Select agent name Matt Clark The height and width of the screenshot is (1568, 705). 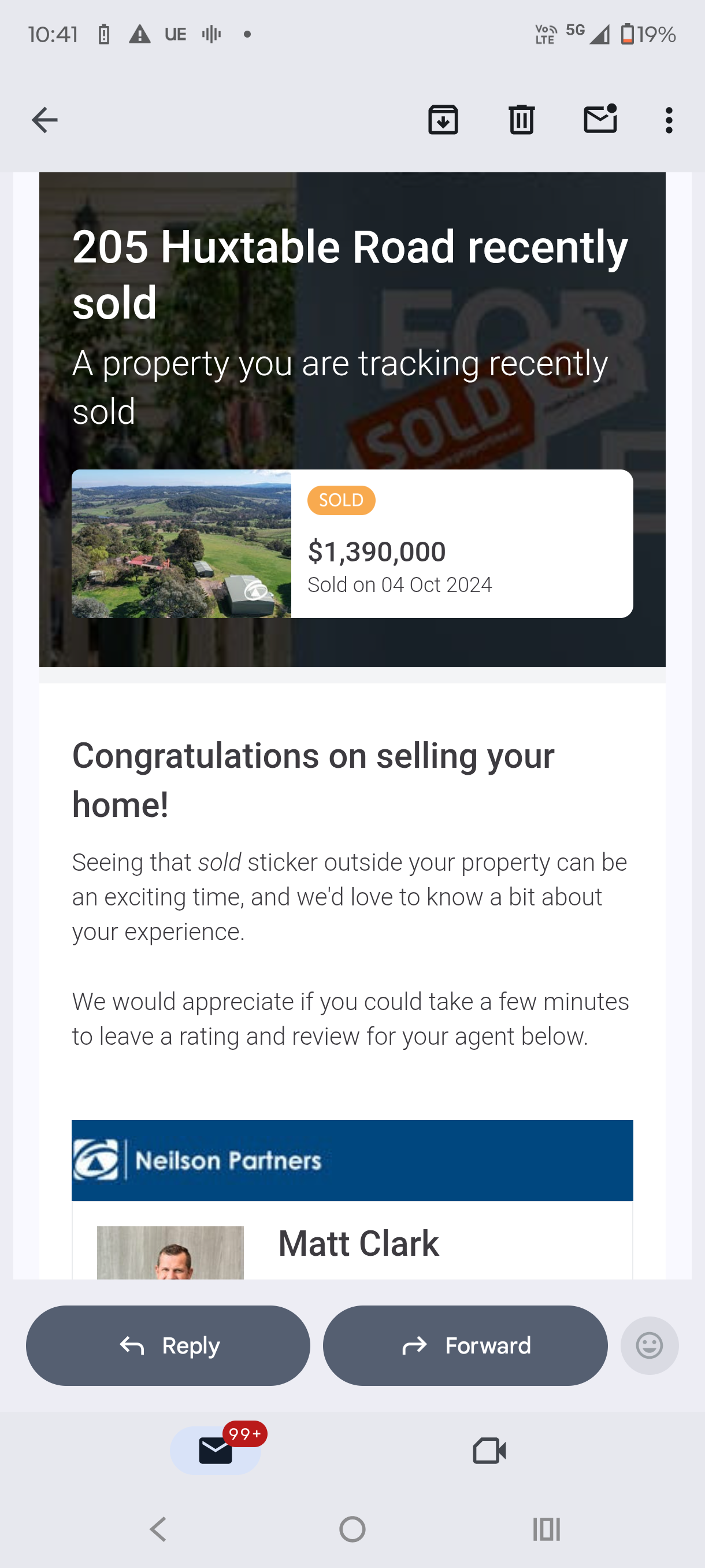tap(358, 1244)
